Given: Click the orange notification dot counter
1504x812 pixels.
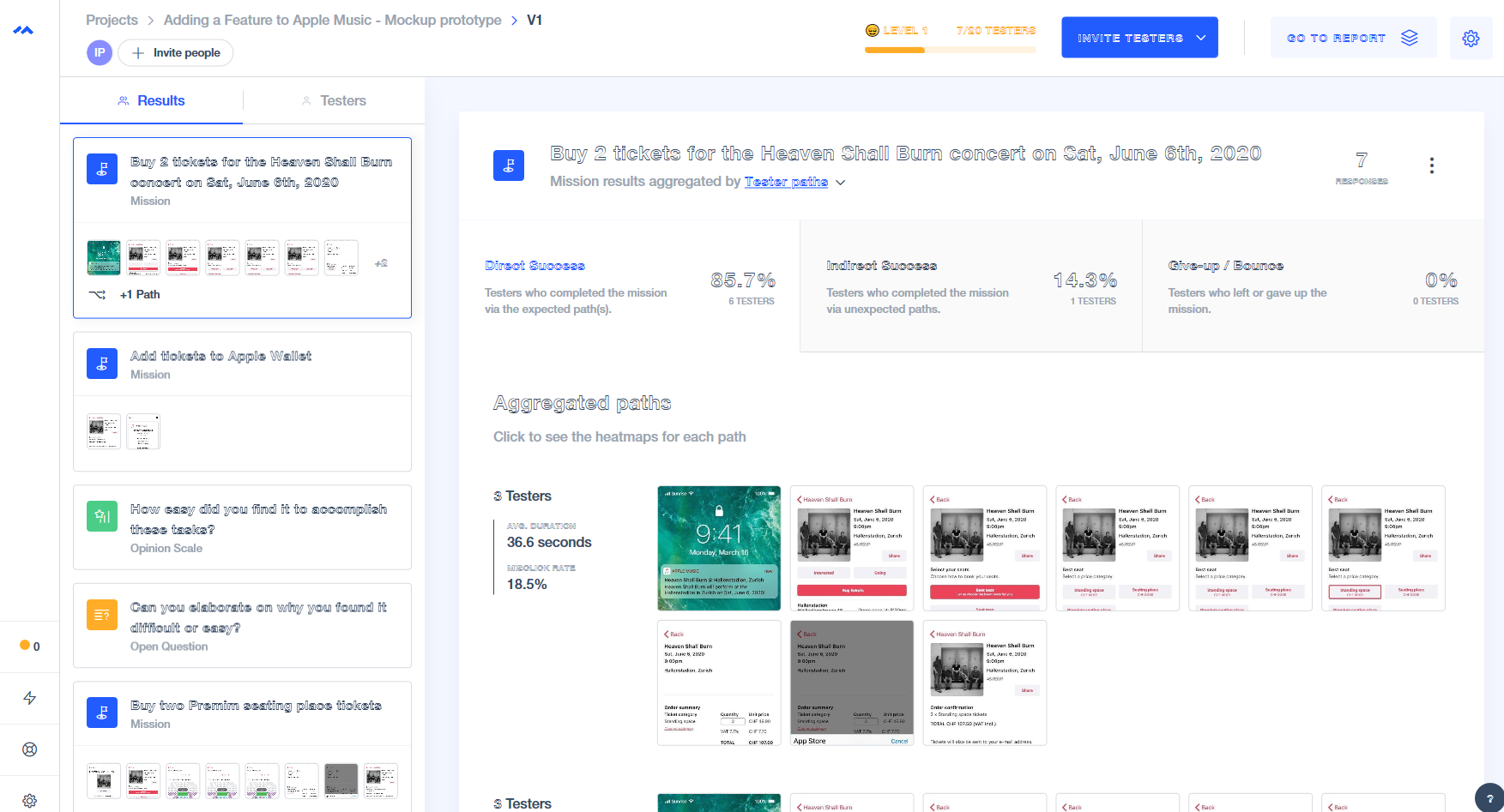Looking at the screenshot, I should (x=29, y=646).
